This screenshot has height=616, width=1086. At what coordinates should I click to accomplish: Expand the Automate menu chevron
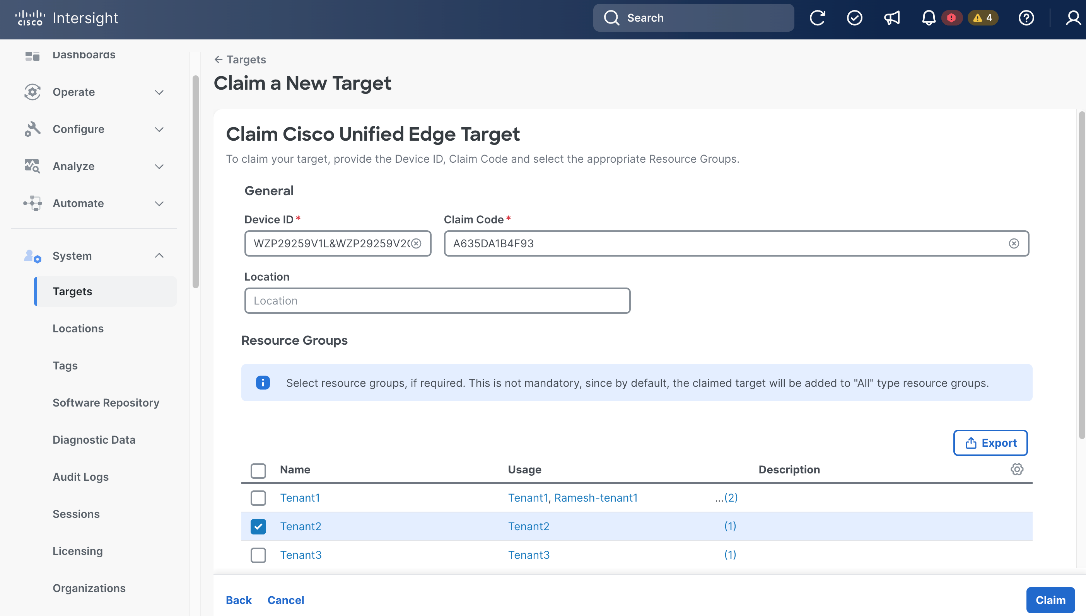click(x=159, y=203)
